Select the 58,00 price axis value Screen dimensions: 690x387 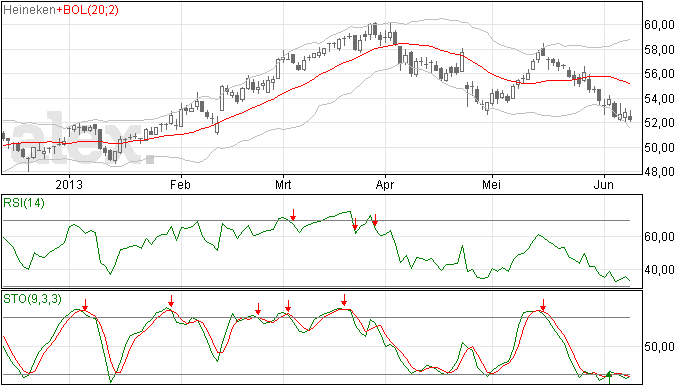tap(660, 49)
